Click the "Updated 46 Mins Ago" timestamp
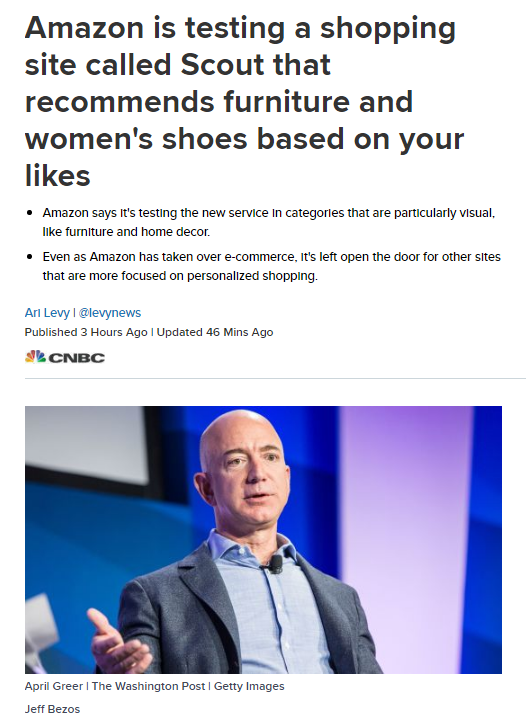 [215, 332]
